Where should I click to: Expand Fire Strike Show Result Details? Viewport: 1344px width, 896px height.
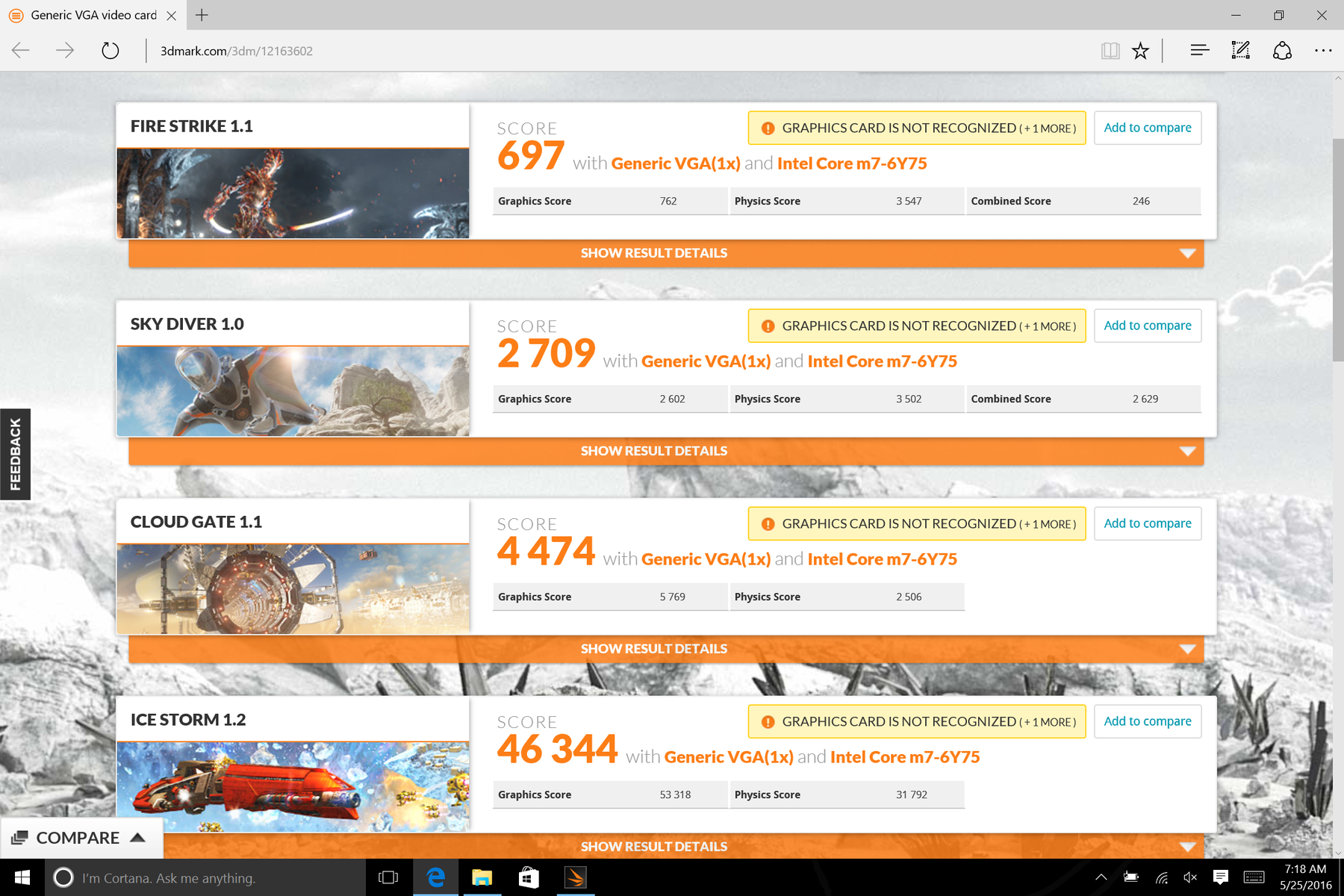[x=666, y=253]
